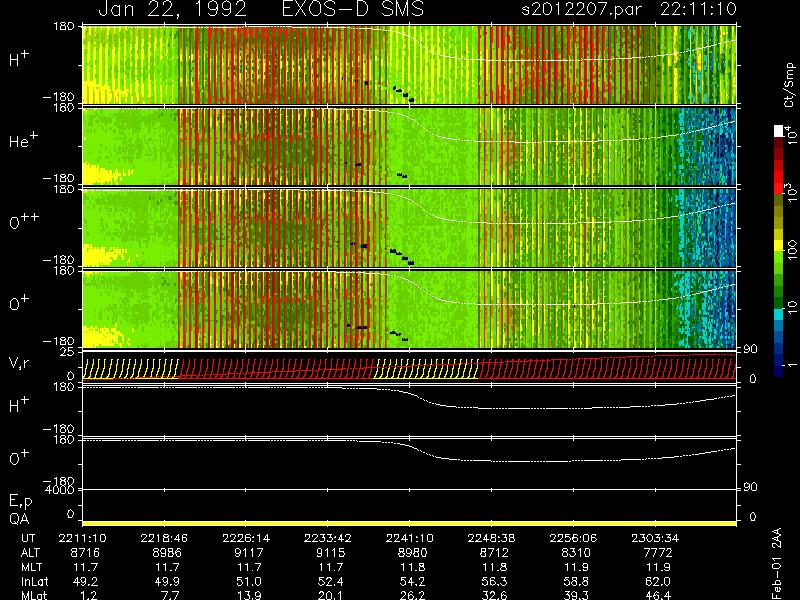This screenshot has height=600, width=800.
Task: Click the UT tick value "2233:42"
Action: (x=328, y=538)
